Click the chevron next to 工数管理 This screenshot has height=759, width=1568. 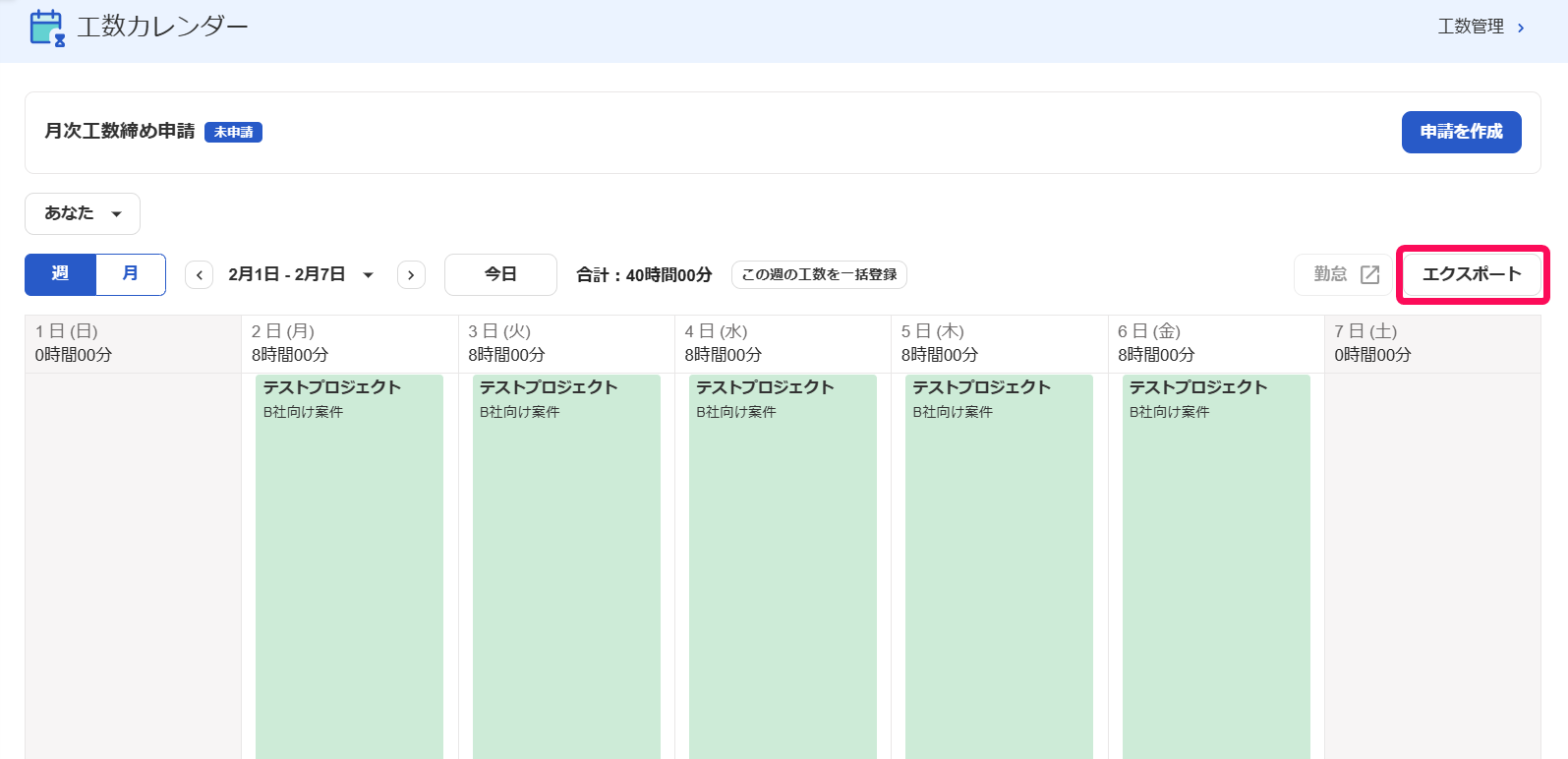click(1521, 28)
